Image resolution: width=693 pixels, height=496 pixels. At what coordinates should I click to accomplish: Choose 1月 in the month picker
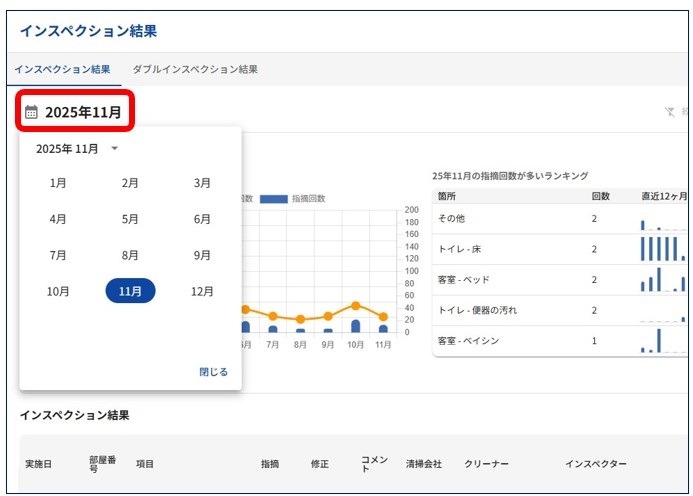tap(58, 183)
